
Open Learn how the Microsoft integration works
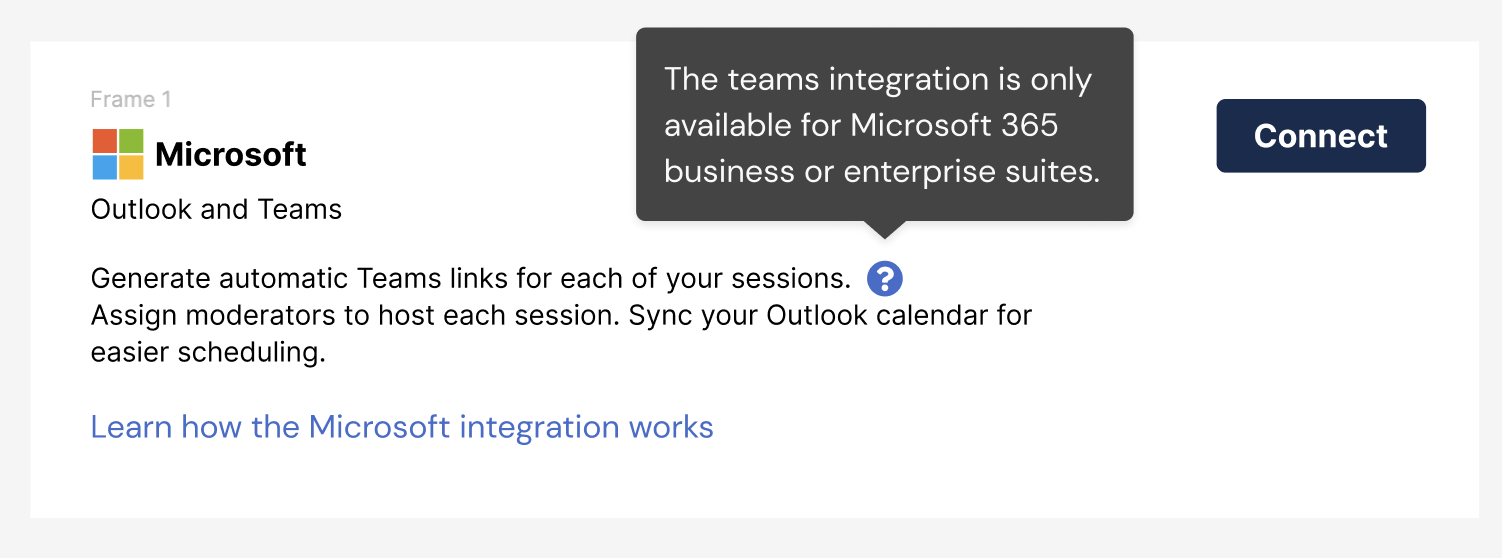tap(402, 427)
